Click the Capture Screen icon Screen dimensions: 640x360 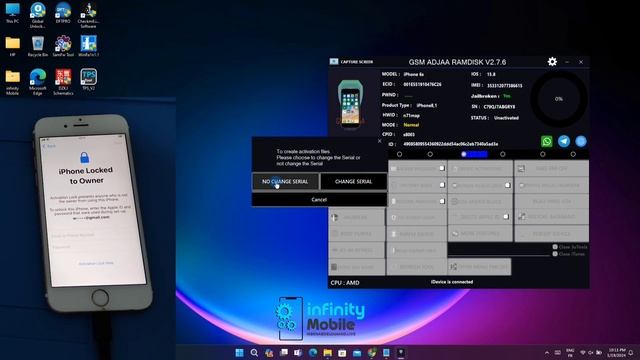(x=334, y=62)
